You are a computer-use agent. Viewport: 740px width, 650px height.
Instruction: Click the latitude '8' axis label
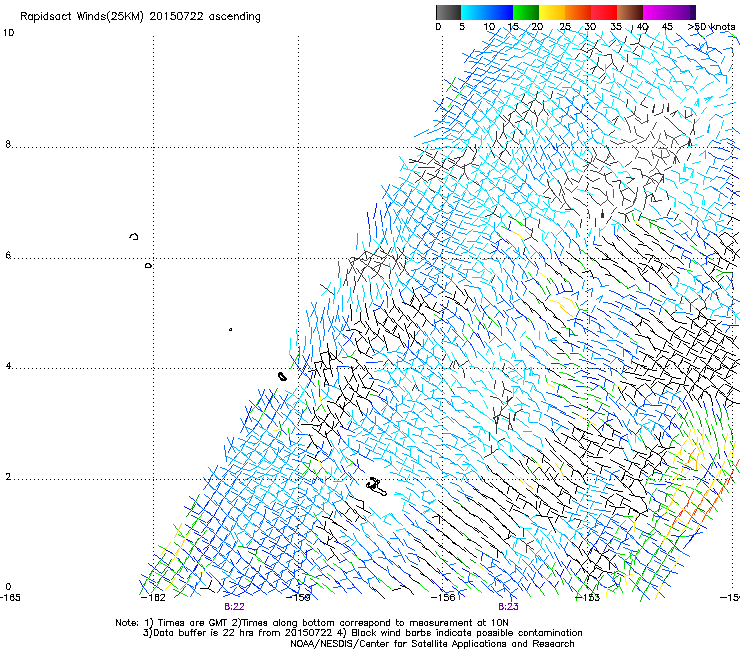pos(8,144)
